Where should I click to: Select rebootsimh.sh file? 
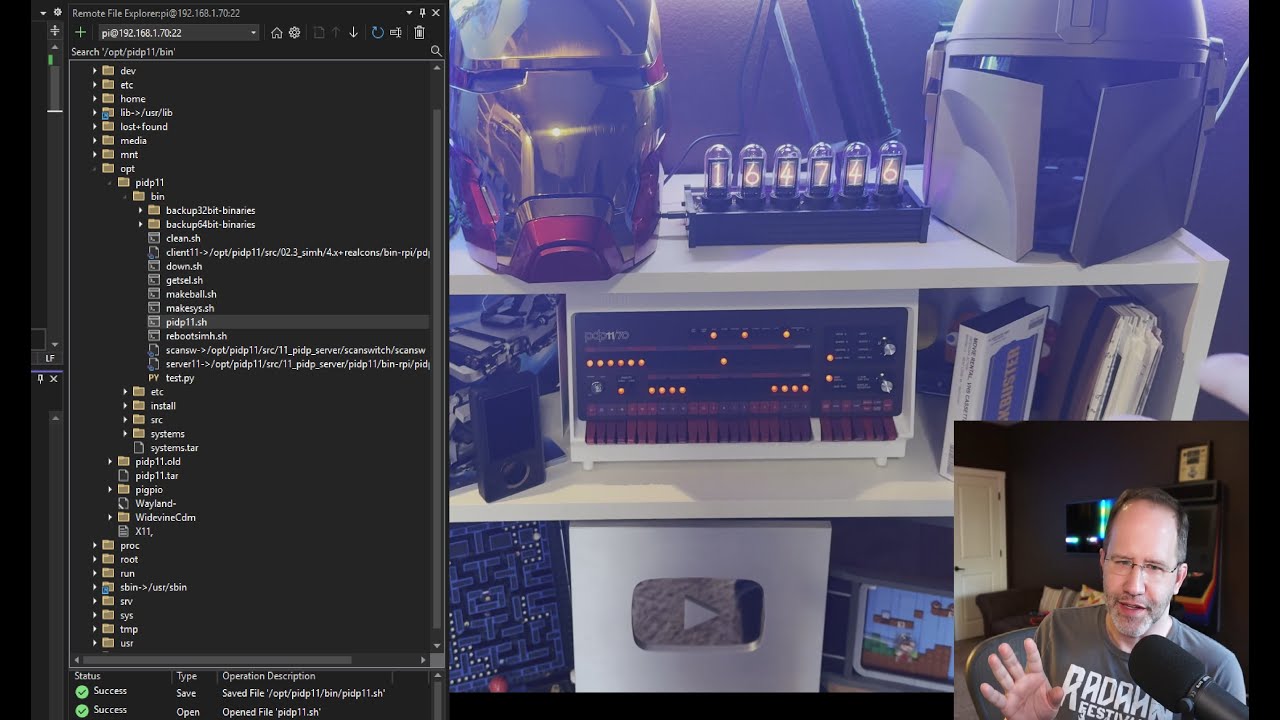[x=196, y=337]
